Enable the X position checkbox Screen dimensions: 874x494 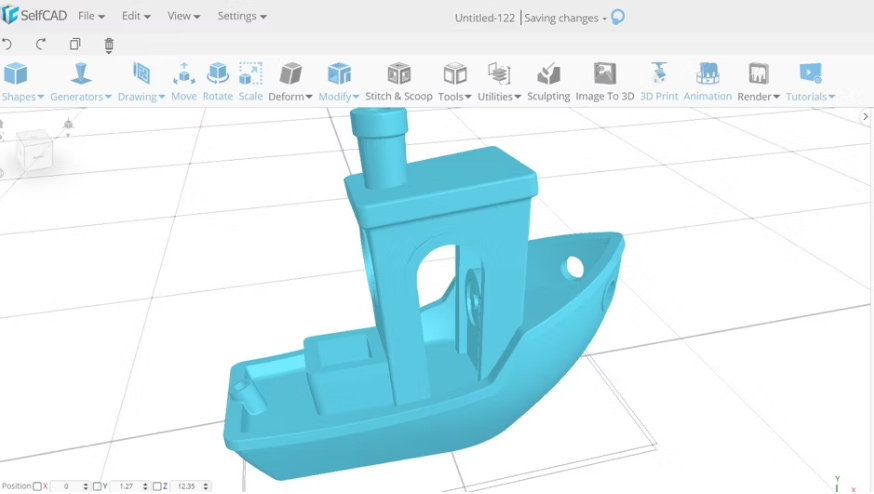tap(37, 486)
